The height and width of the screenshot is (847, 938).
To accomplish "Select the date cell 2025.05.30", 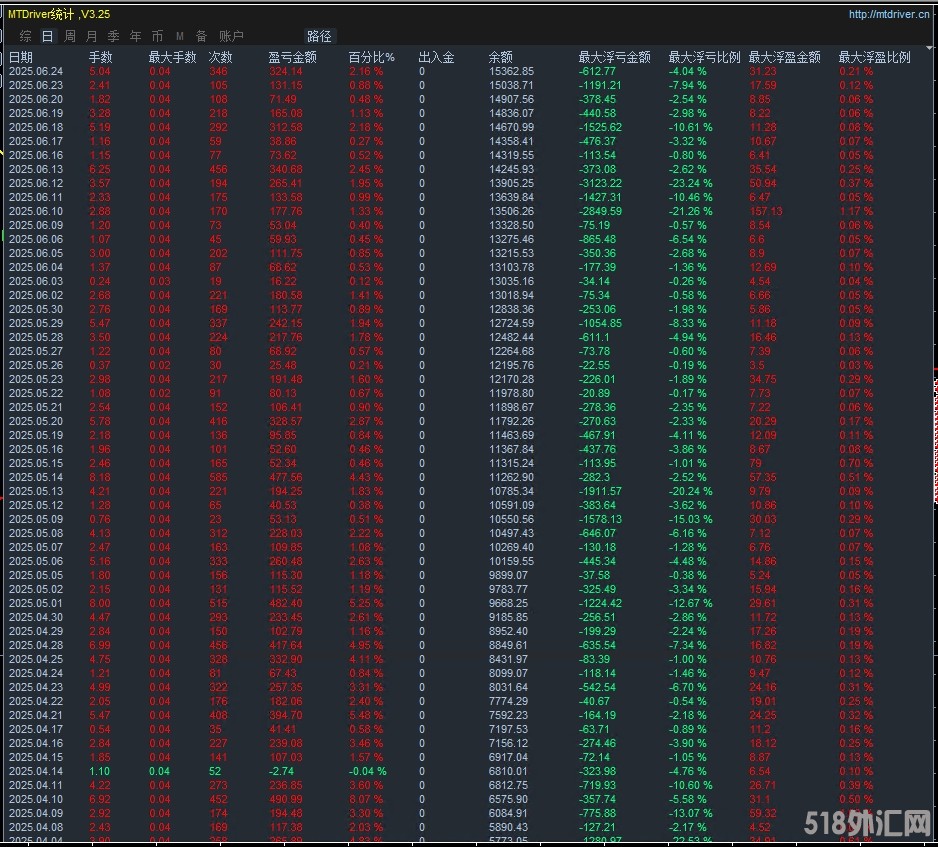I will (36, 309).
